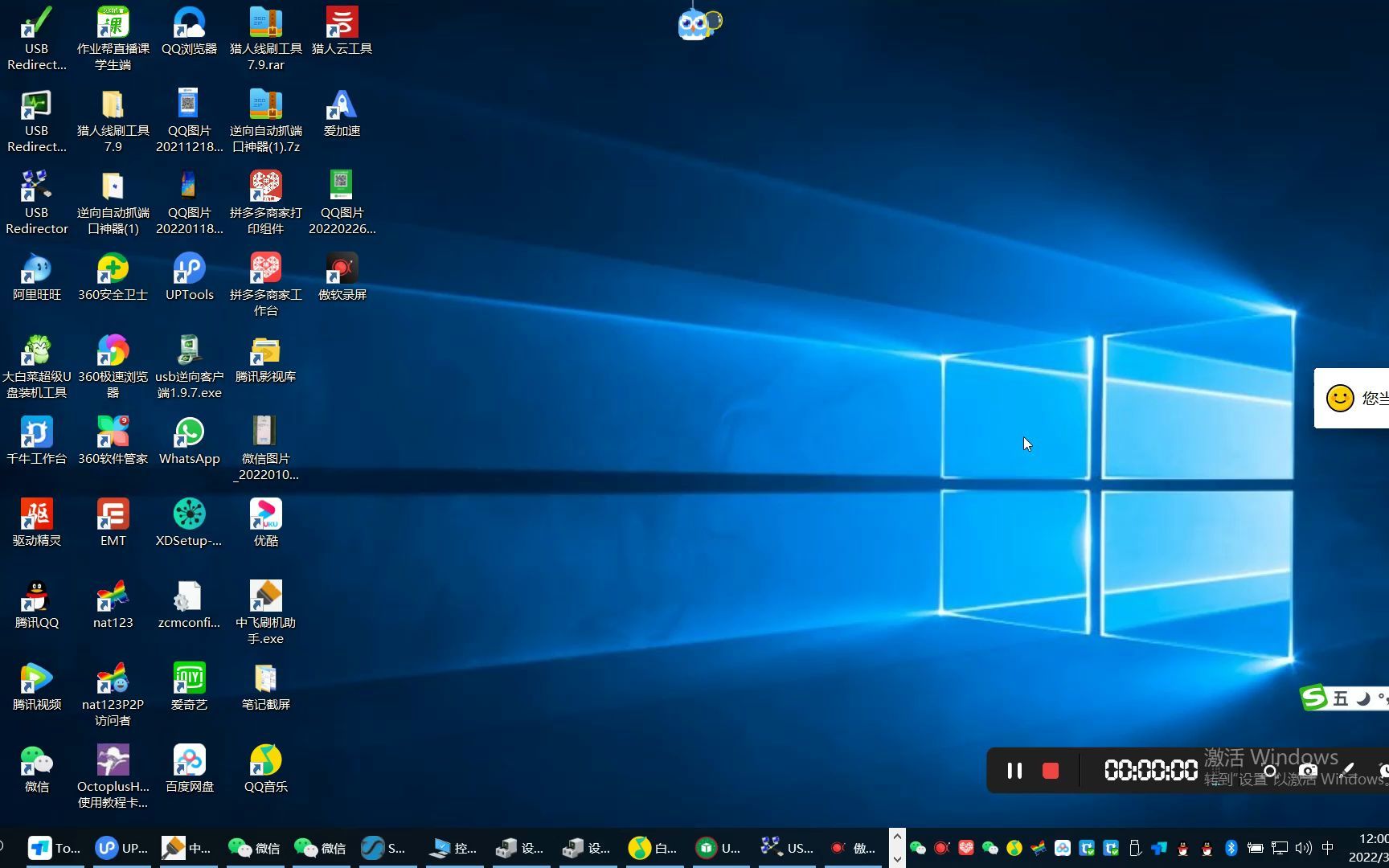This screenshot has height=868, width=1389.
Task: Open the 腾讯影视库 folder icon
Action: (265, 359)
